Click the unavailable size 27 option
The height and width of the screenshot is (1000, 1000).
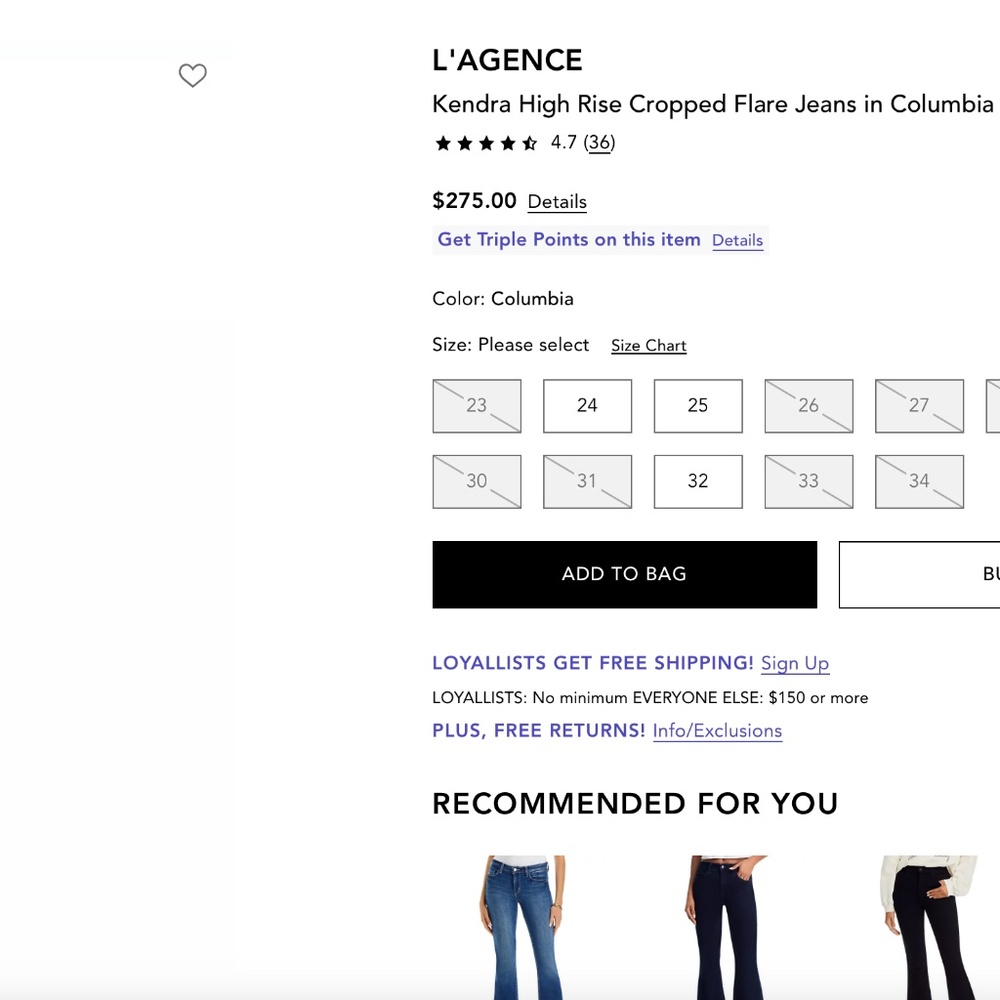coord(919,406)
